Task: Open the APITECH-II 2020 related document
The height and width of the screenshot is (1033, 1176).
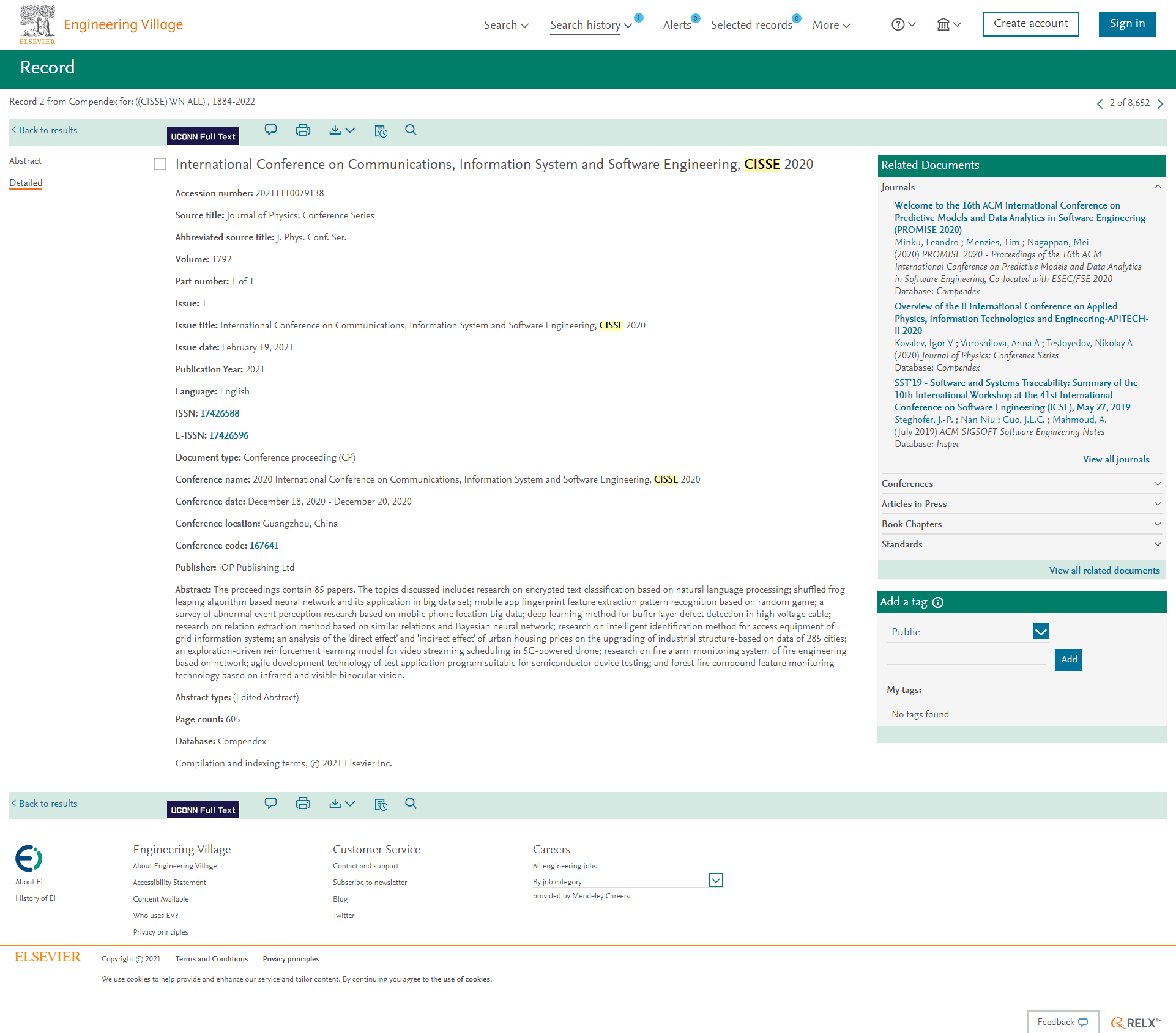Action: point(1021,319)
